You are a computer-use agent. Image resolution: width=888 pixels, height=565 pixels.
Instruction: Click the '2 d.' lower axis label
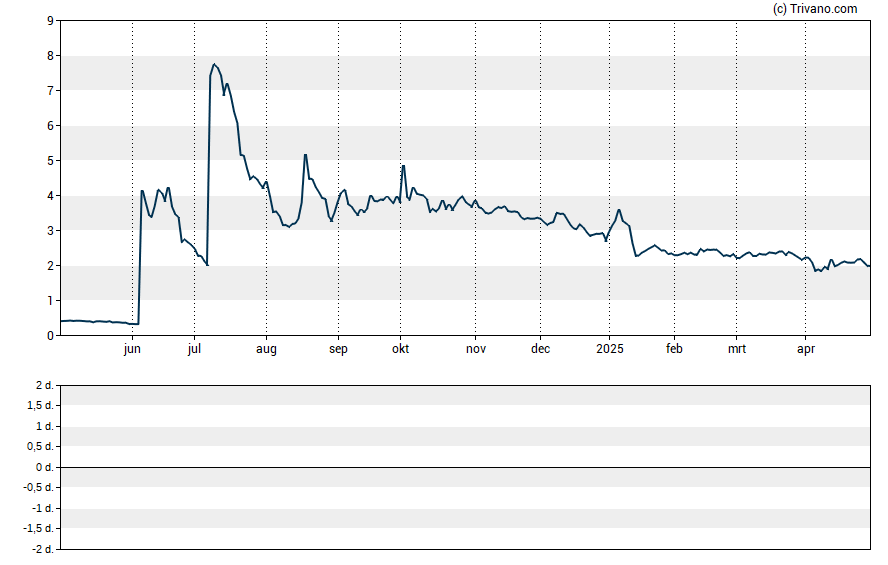pos(44,386)
